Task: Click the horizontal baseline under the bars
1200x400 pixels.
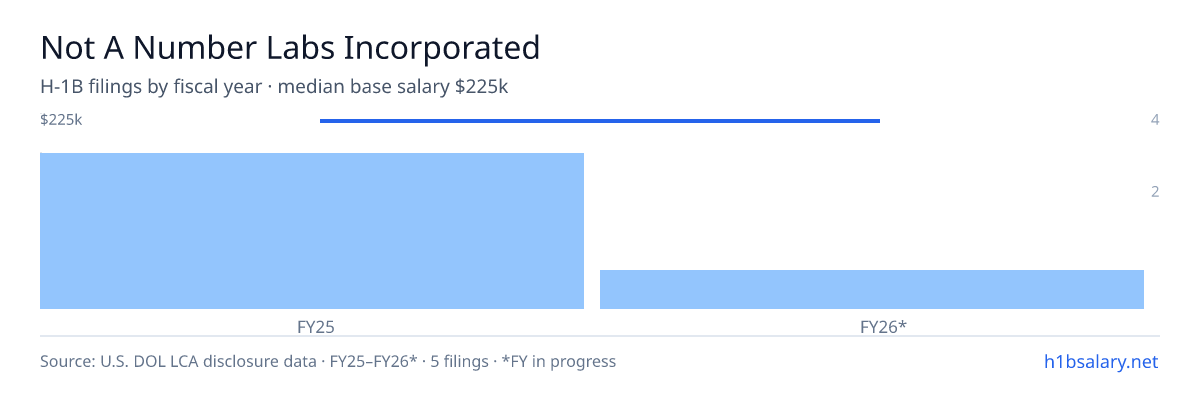Action: 600,336
